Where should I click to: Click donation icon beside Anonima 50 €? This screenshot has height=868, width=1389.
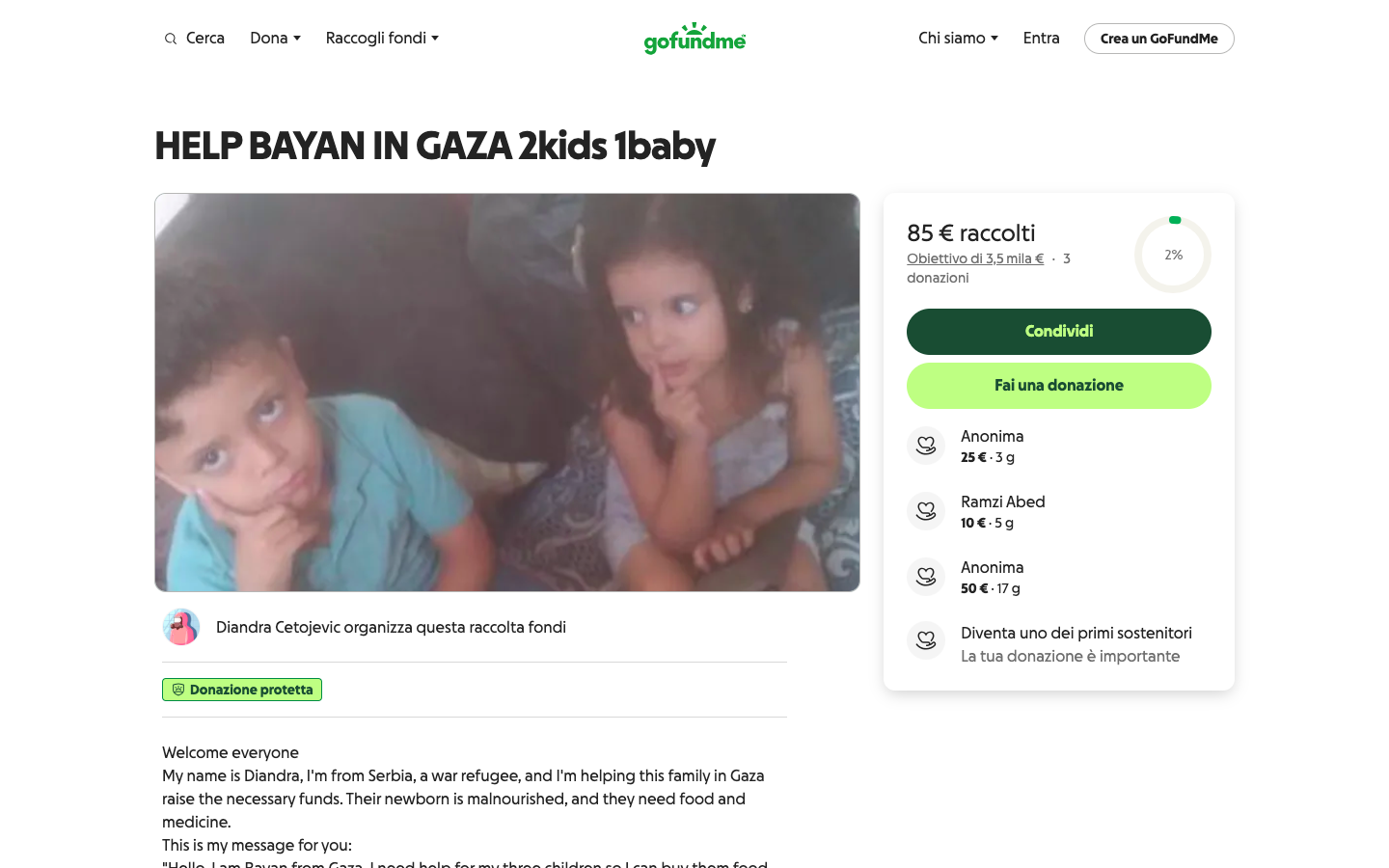click(x=926, y=577)
